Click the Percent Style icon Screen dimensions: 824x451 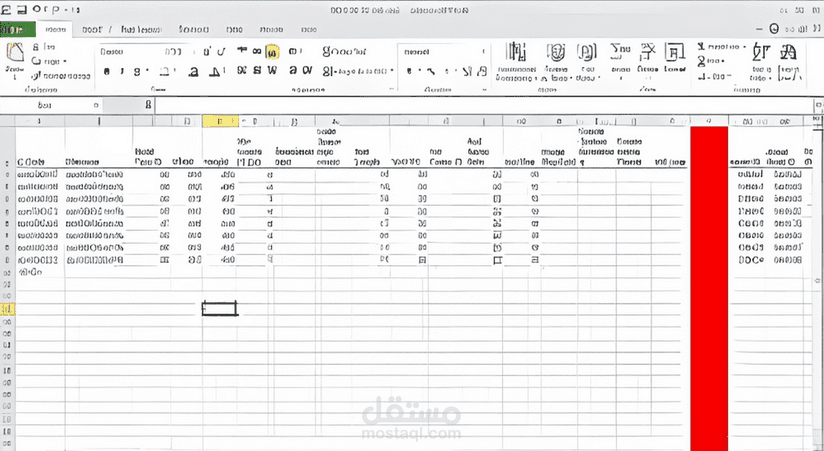tap(431, 71)
